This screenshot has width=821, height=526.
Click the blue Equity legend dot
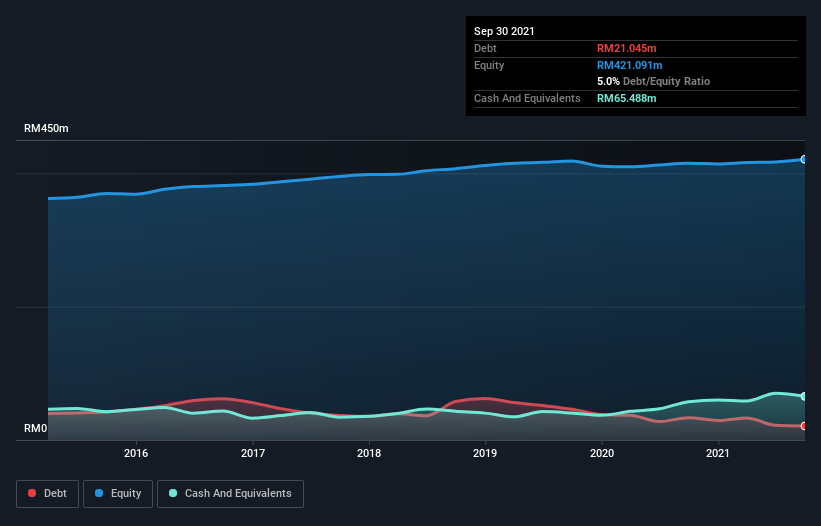click(99, 493)
